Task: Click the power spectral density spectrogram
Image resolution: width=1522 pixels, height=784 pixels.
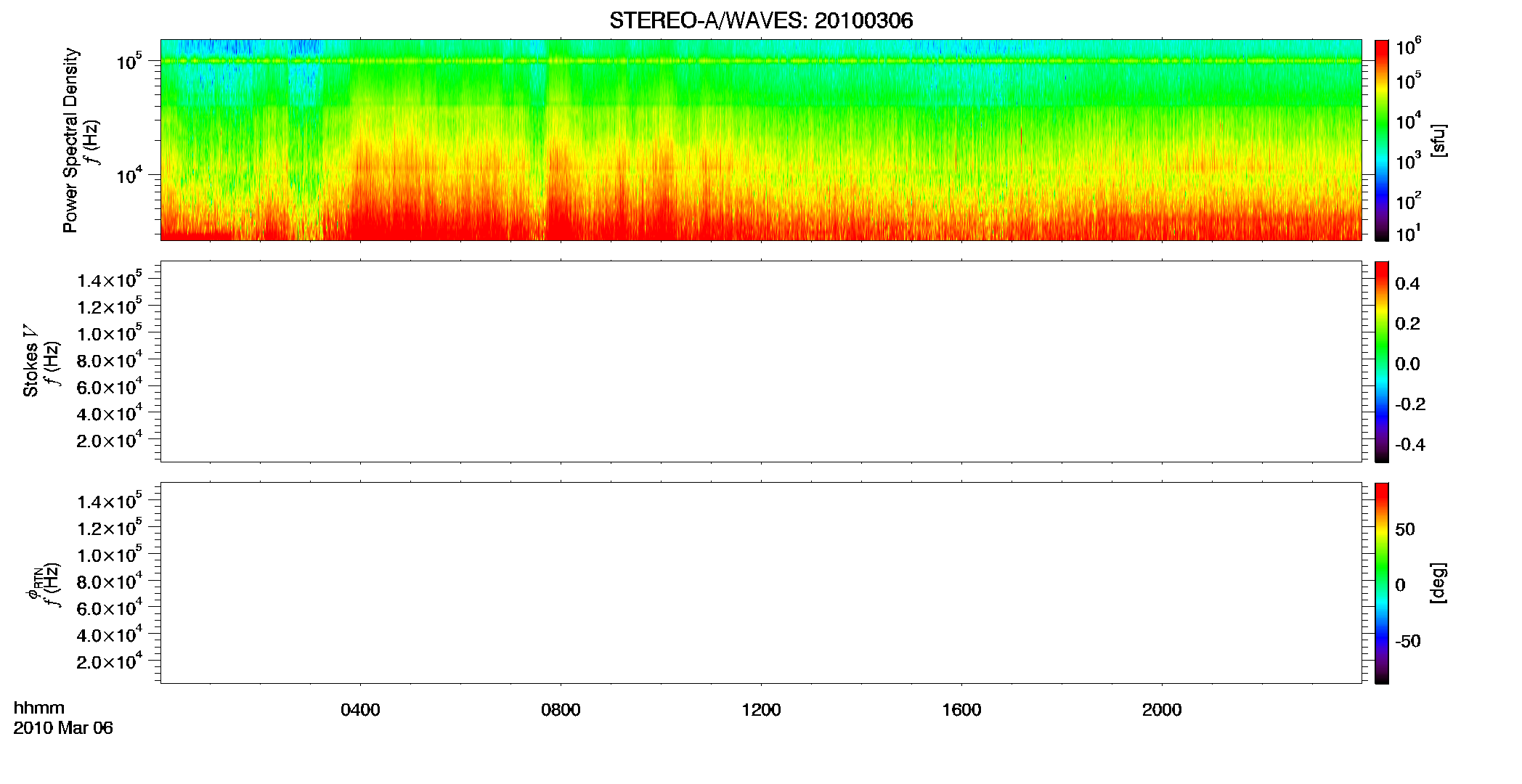Action: click(x=761, y=140)
